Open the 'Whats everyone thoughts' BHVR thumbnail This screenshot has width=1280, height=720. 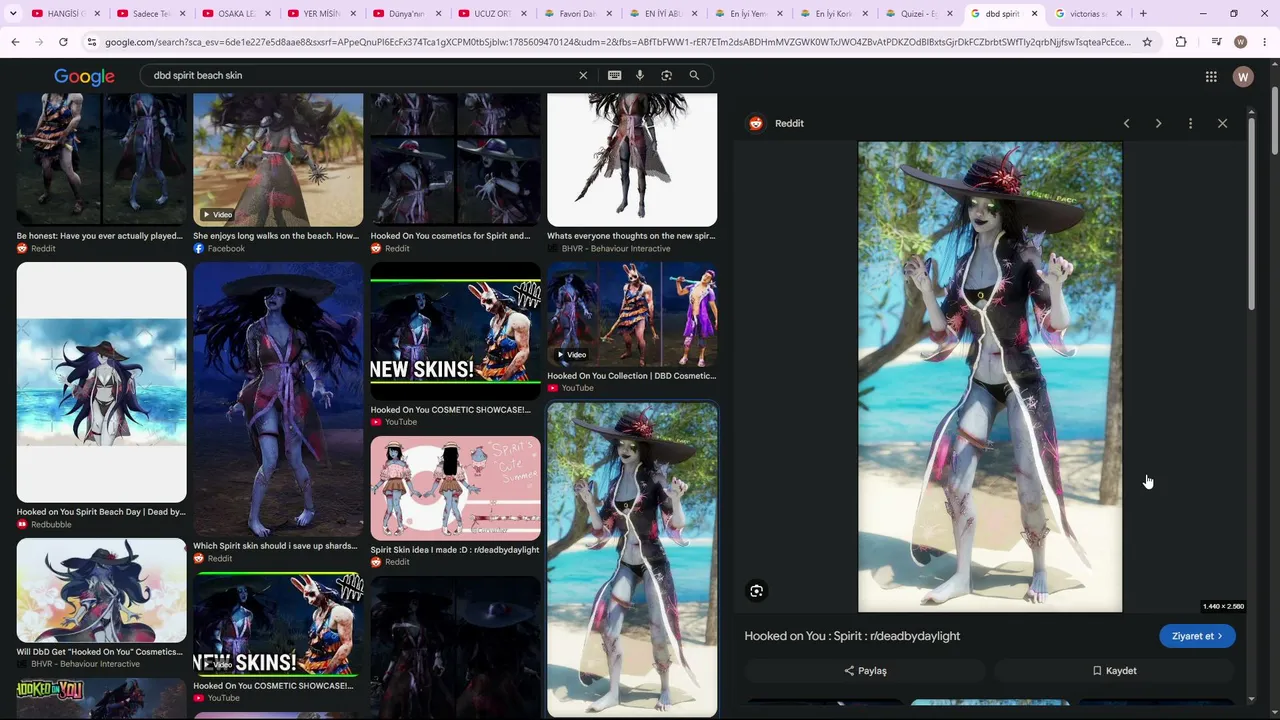coord(632,160)
